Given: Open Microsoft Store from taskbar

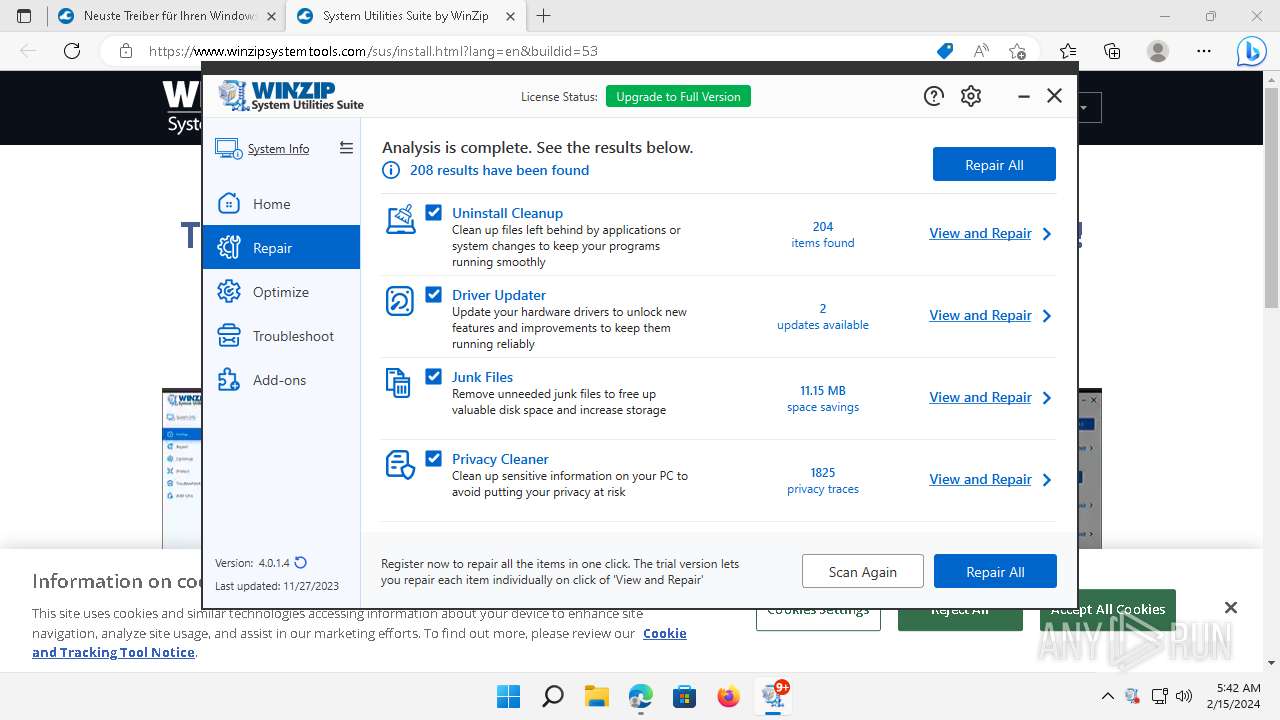Looking at the screenshot, I should coord(685,696).
